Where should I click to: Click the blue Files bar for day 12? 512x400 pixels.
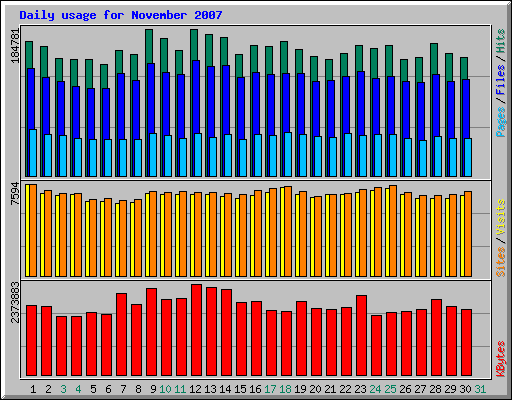coord(197,97)
